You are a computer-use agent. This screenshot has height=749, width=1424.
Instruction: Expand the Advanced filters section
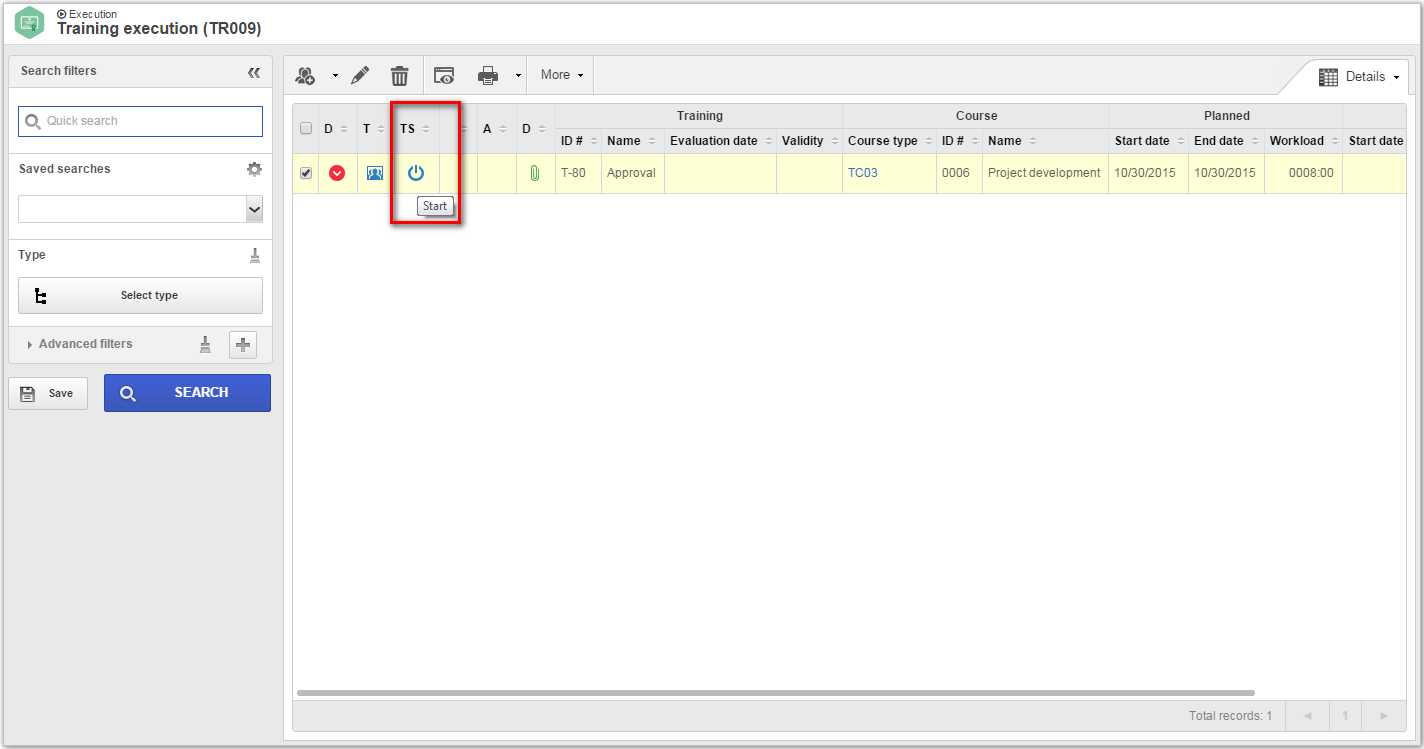click(80, 344)
